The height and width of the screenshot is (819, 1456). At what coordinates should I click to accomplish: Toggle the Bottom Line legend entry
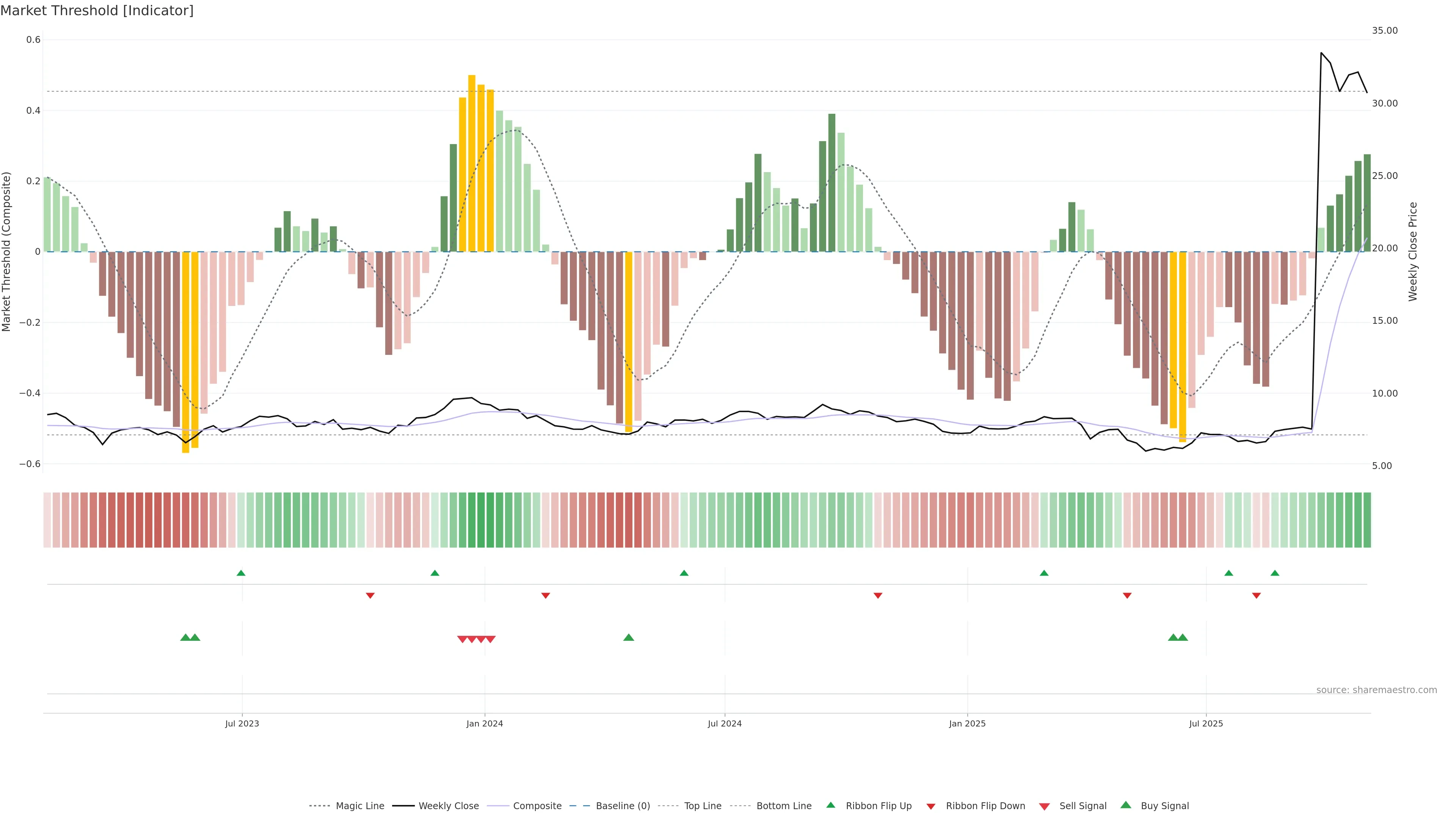tap(783, 806)
